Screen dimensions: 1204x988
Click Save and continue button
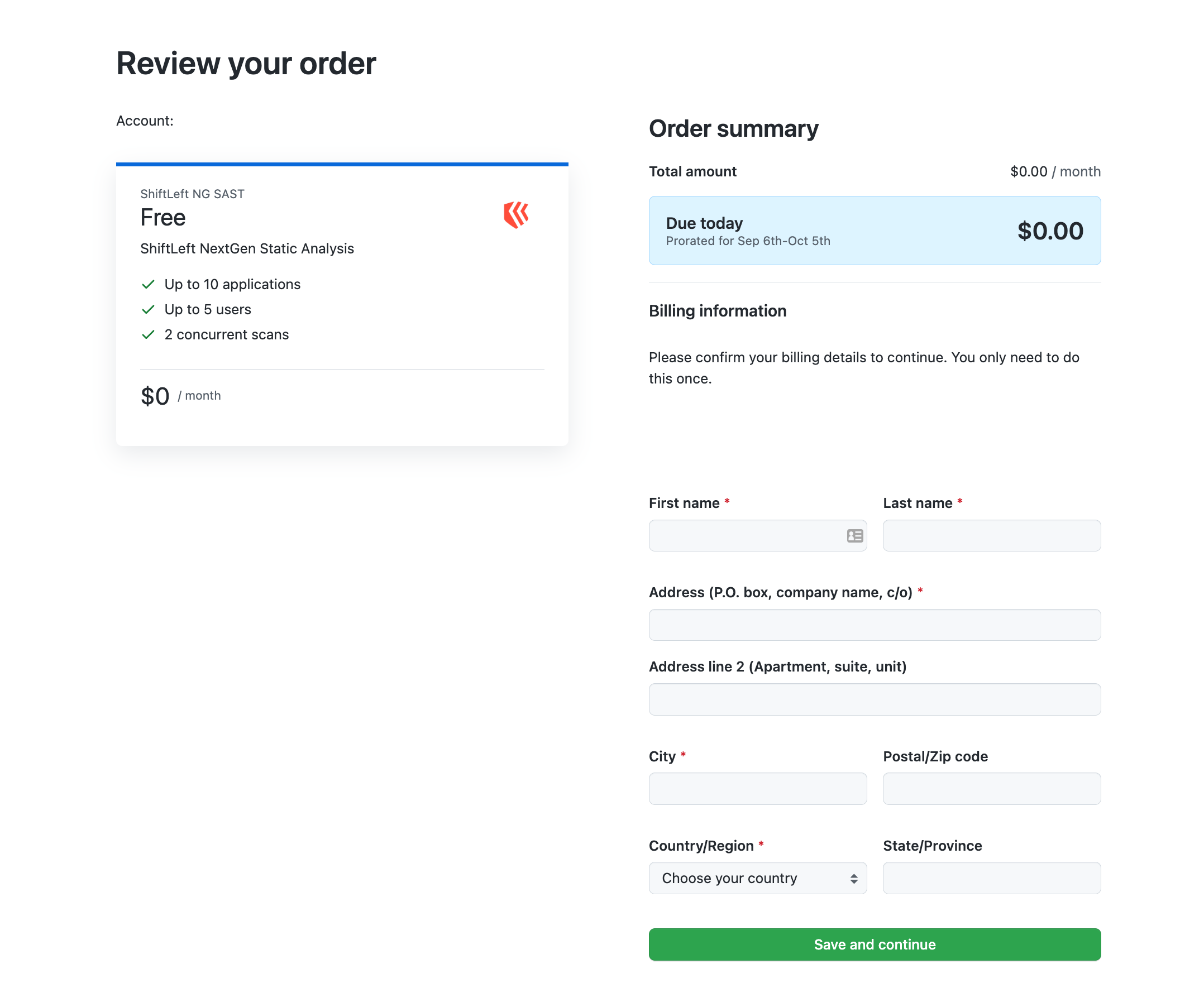875,944
